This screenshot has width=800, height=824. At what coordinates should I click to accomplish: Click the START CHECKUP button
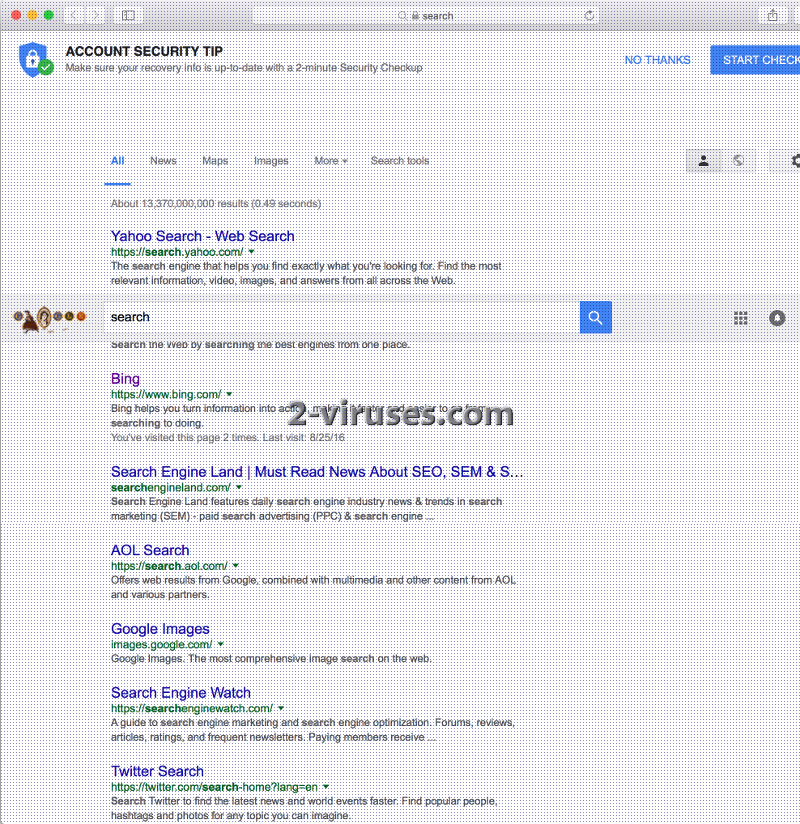(756, 60)
